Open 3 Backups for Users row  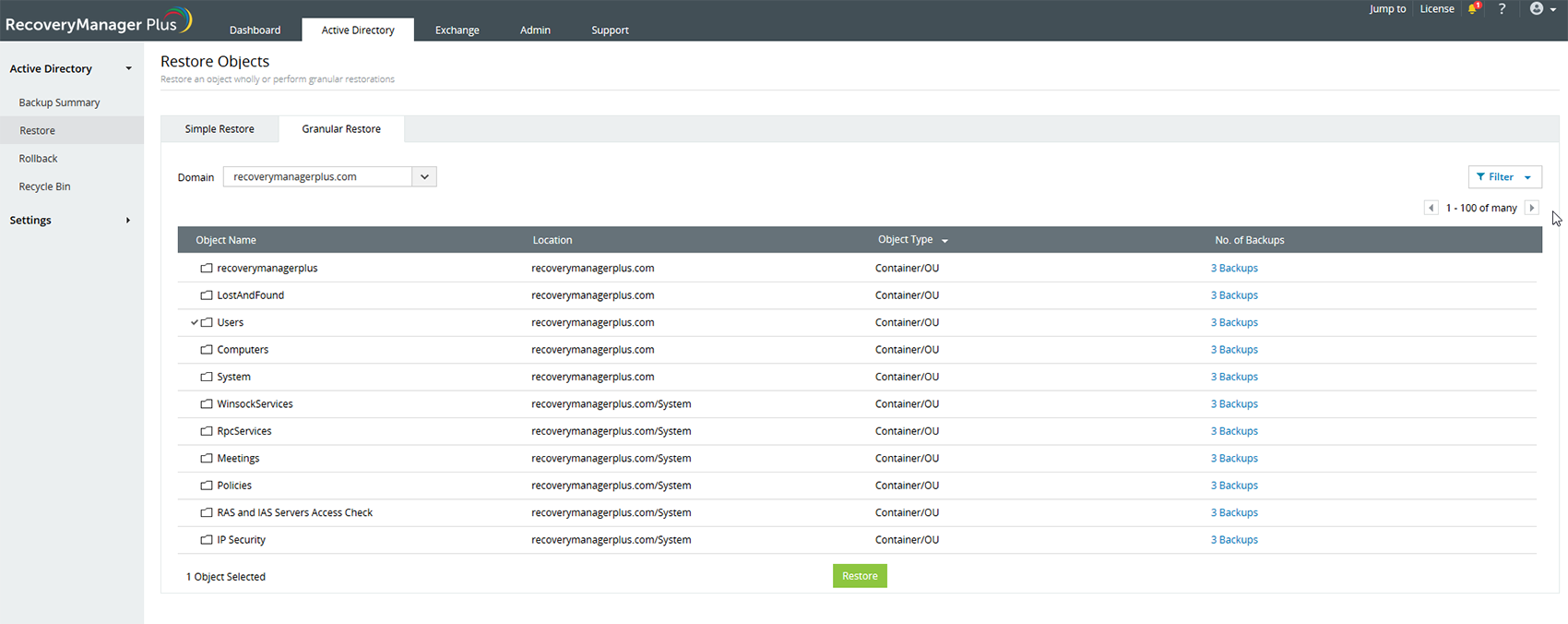point(1234,323)
